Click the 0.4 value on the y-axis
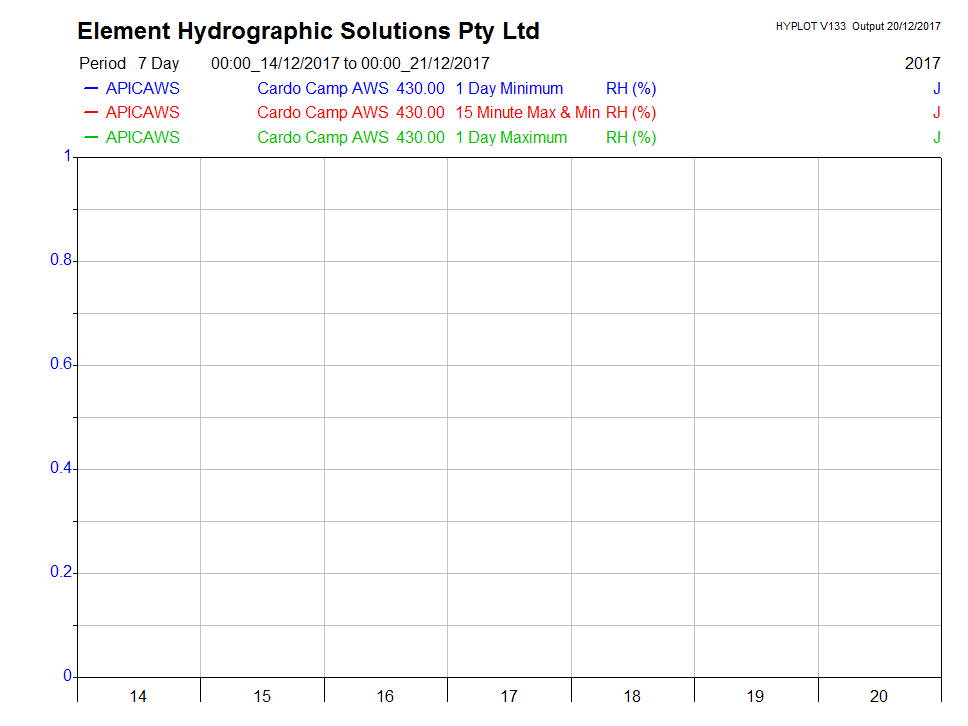Image resolution: width=968 pixels, height=726 pixels. pos(61,469)
